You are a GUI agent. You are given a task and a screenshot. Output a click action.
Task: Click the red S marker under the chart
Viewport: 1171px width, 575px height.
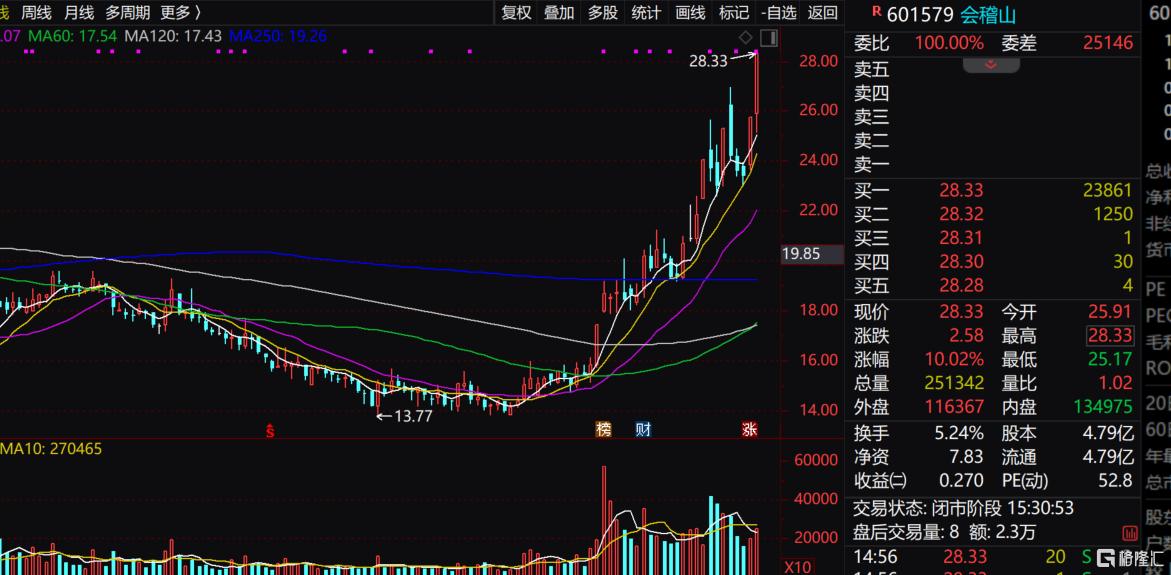(271, 429)
